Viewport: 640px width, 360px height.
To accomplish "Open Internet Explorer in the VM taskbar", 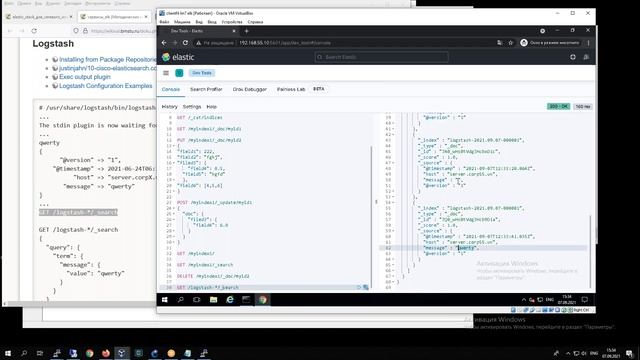I will click(230, 300).
